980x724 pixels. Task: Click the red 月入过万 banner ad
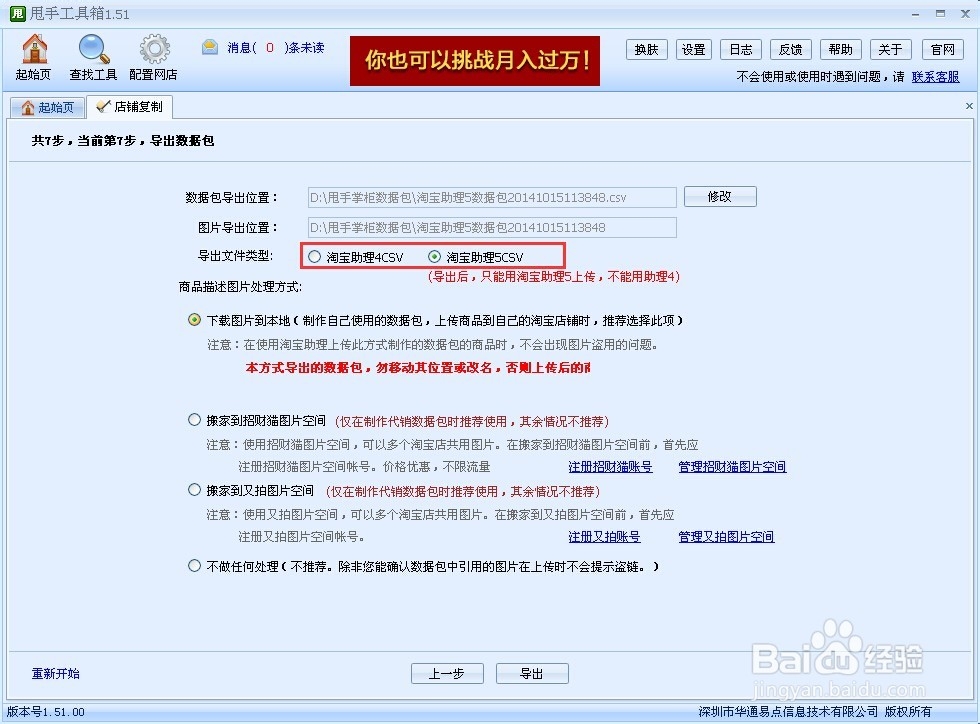click(x=474, y=61)
